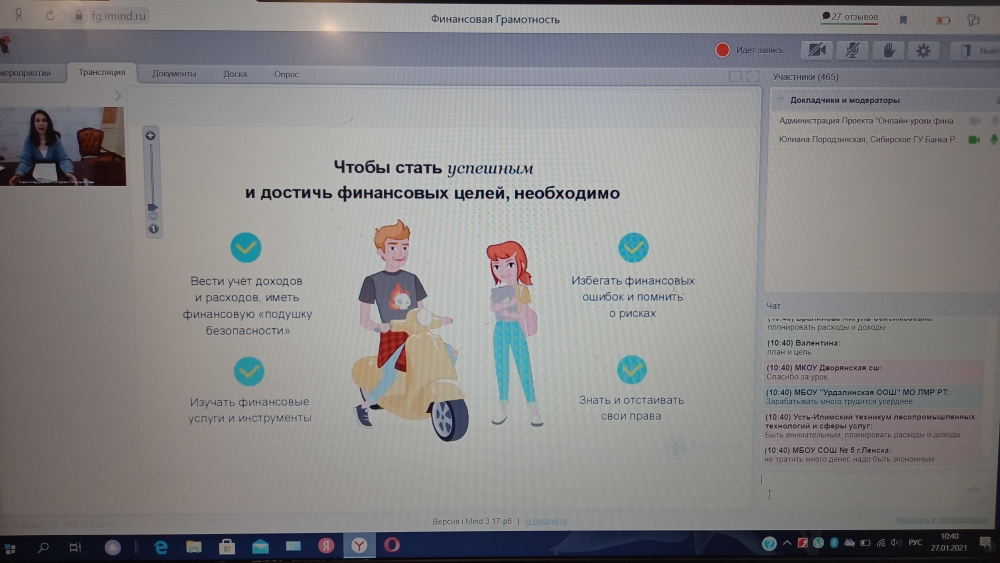Viewport: 1000px width, 563px height.
Task: Expand the video panel arrow
Action: pyautogui.click(x=118, y=96)
